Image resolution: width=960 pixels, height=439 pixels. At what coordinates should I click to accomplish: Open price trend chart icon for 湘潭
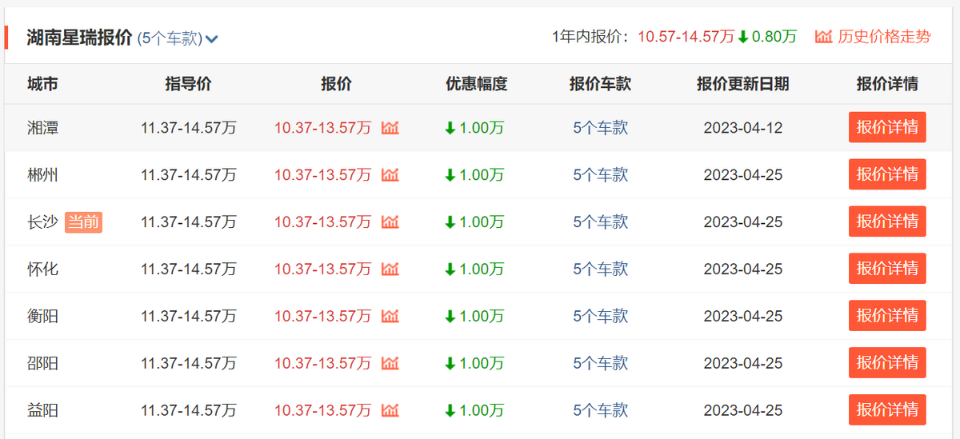point(390,128)
